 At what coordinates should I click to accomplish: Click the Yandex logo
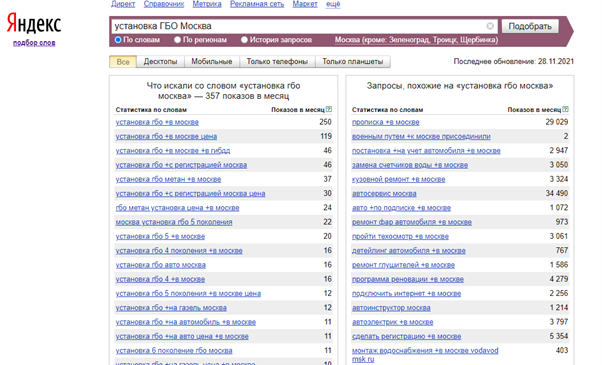click(34, 24)
